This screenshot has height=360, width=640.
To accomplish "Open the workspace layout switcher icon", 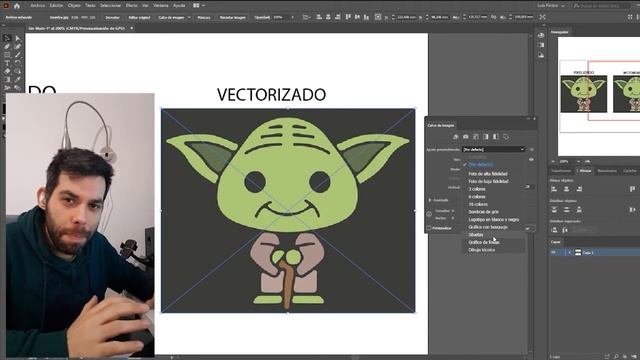I will click(199, 6).
